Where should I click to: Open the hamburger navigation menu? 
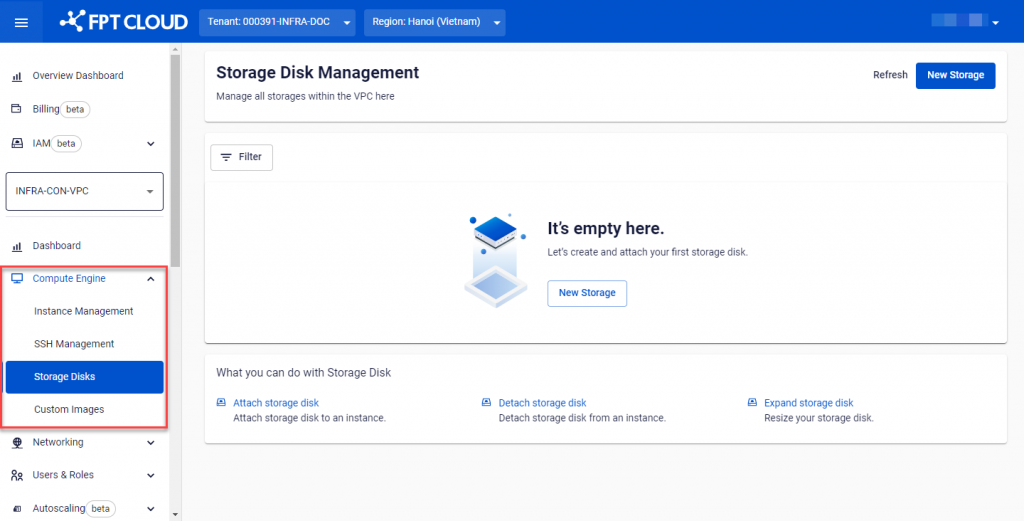pos(21,22)
